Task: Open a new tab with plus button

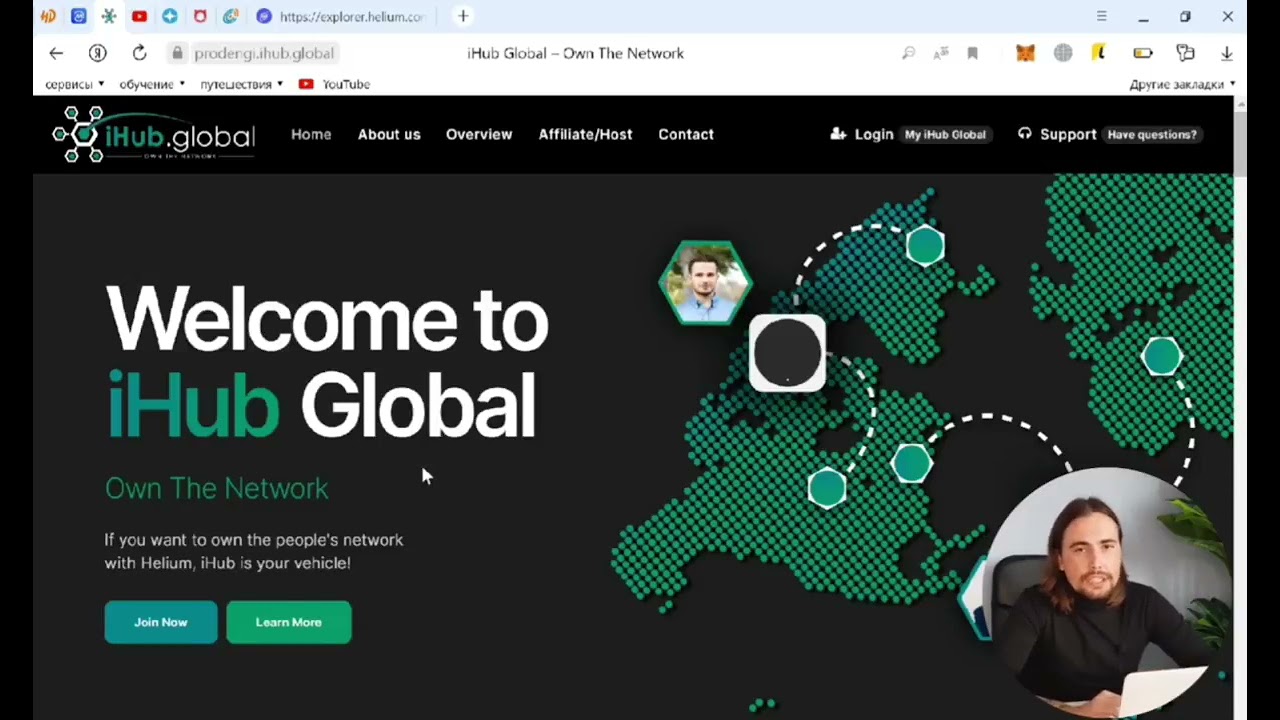Action: (x=463, y=16)
